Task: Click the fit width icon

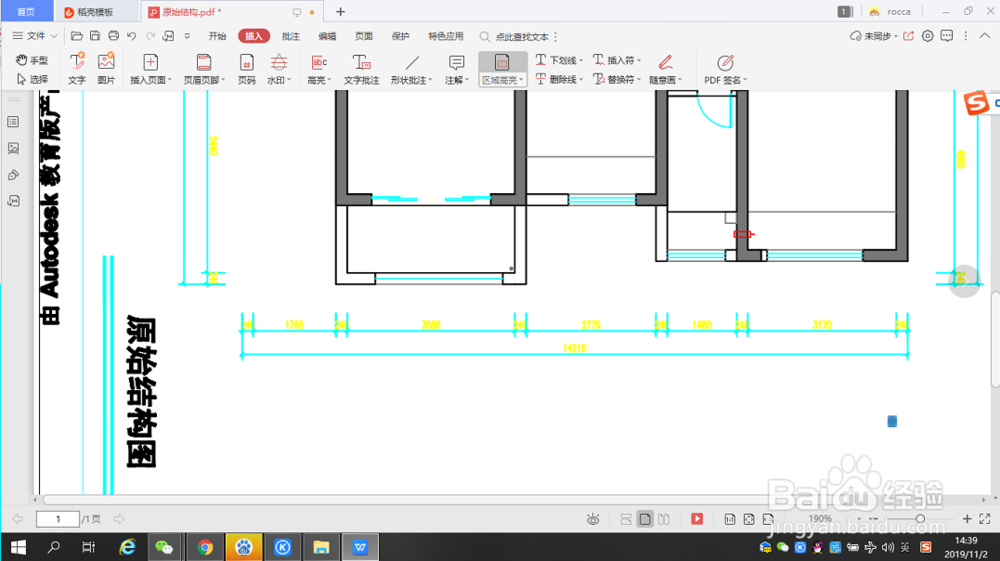Action: pyautogui.click(x=768, y=519)
